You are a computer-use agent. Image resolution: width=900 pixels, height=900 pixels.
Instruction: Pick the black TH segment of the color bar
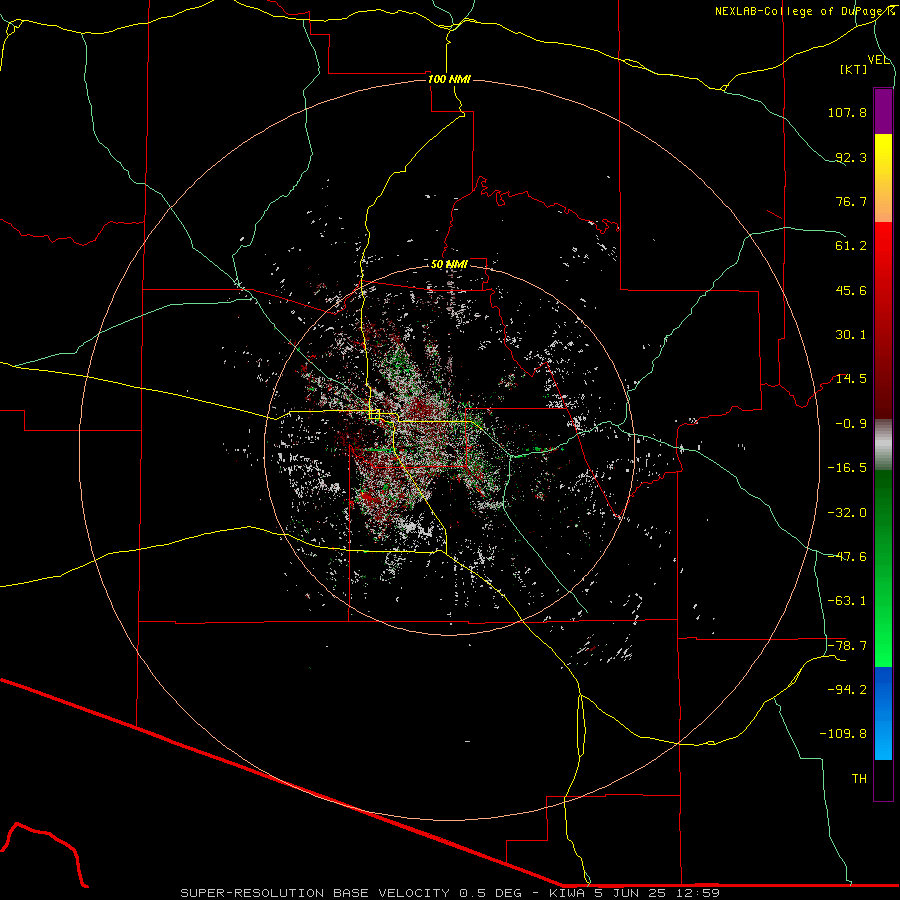[x=883, y=780]
